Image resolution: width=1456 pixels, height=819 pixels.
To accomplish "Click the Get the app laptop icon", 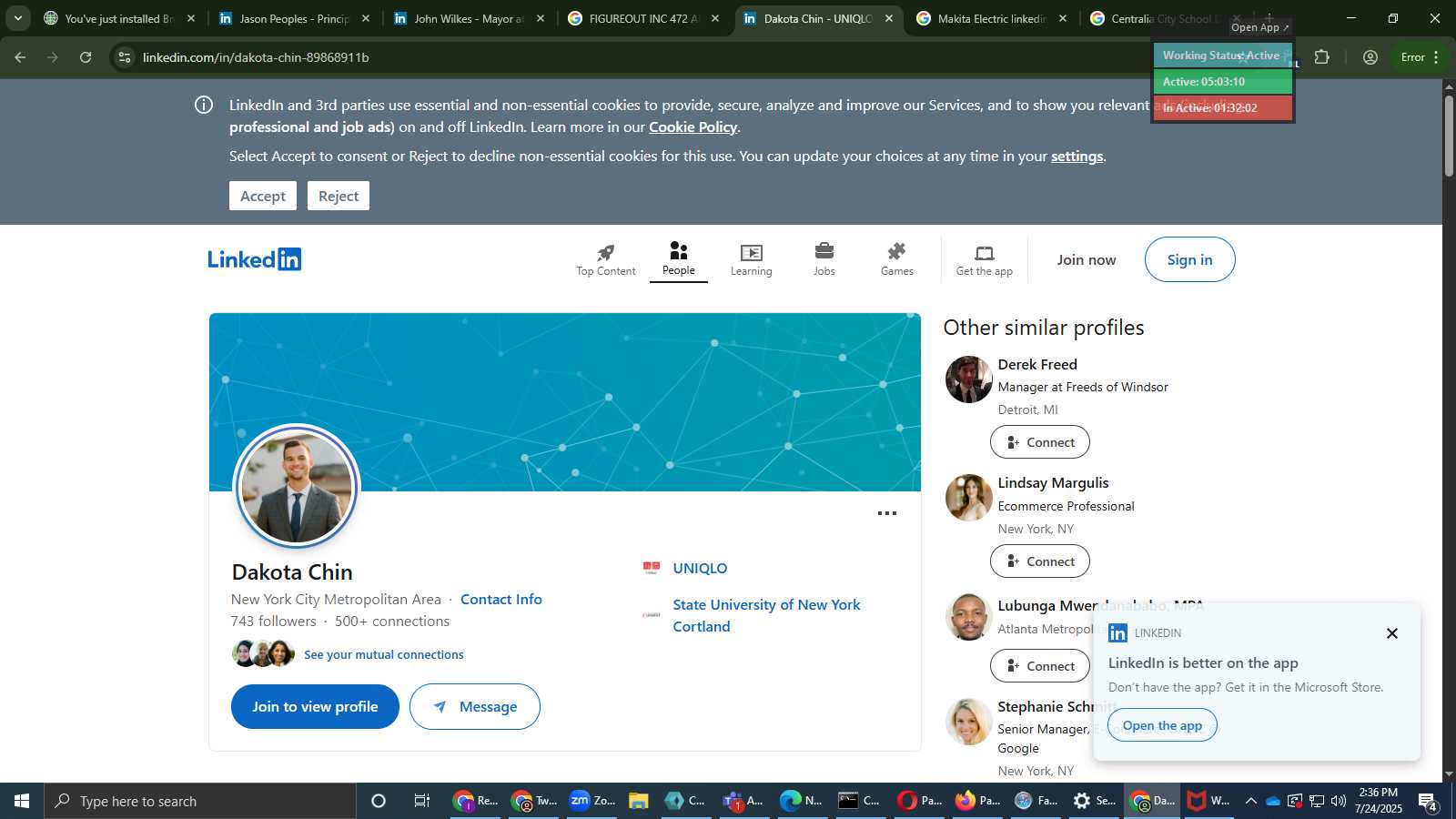I will pos(985,259).
